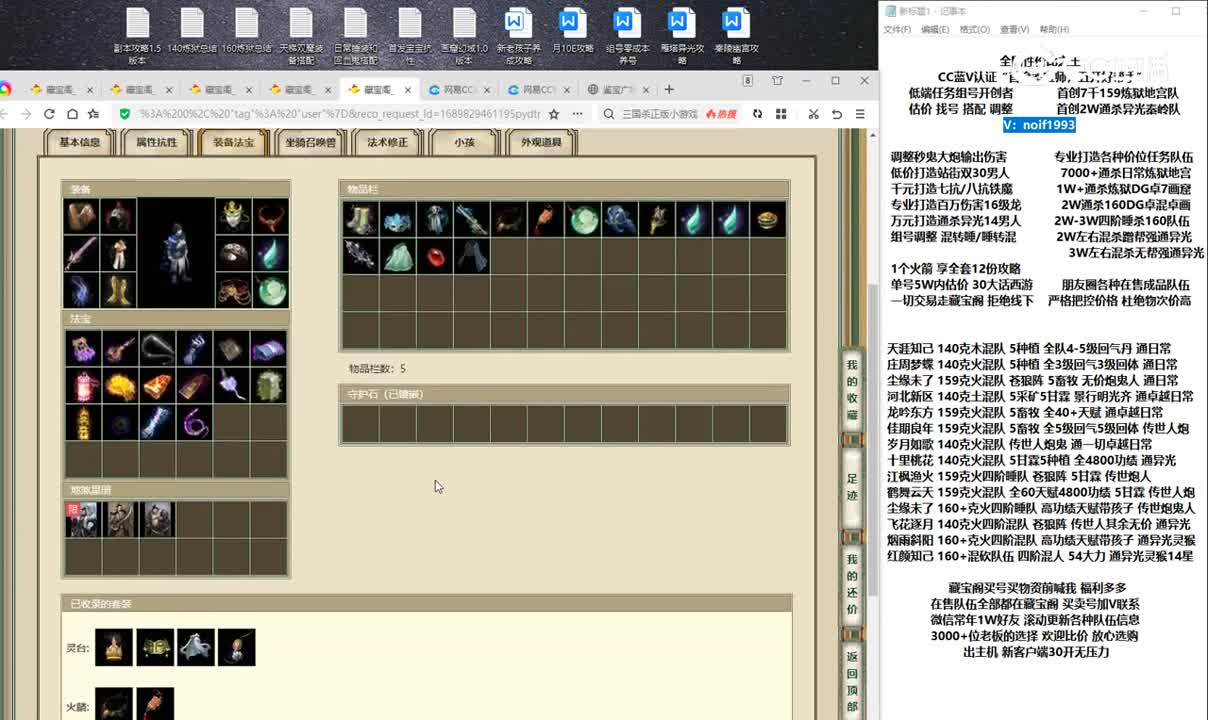The height and width of the screenshot is (720, 1208).
Task: Select the equipped red necklace item
Action: point(270,216)
